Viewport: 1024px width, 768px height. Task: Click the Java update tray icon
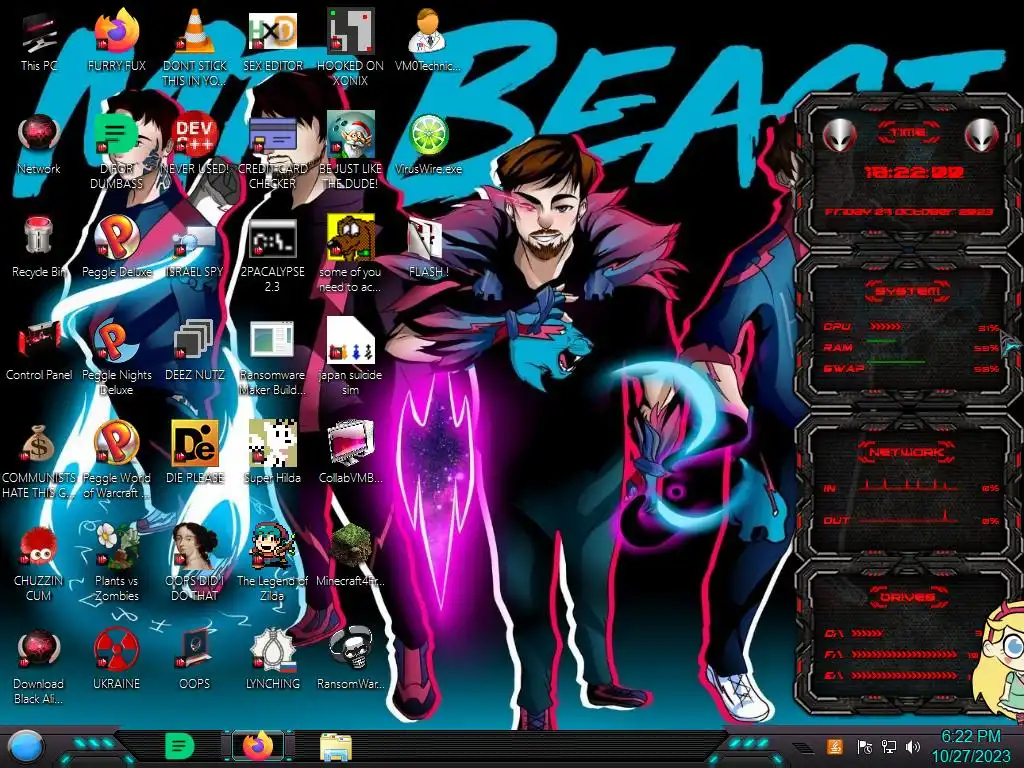(x=835, y=746)
